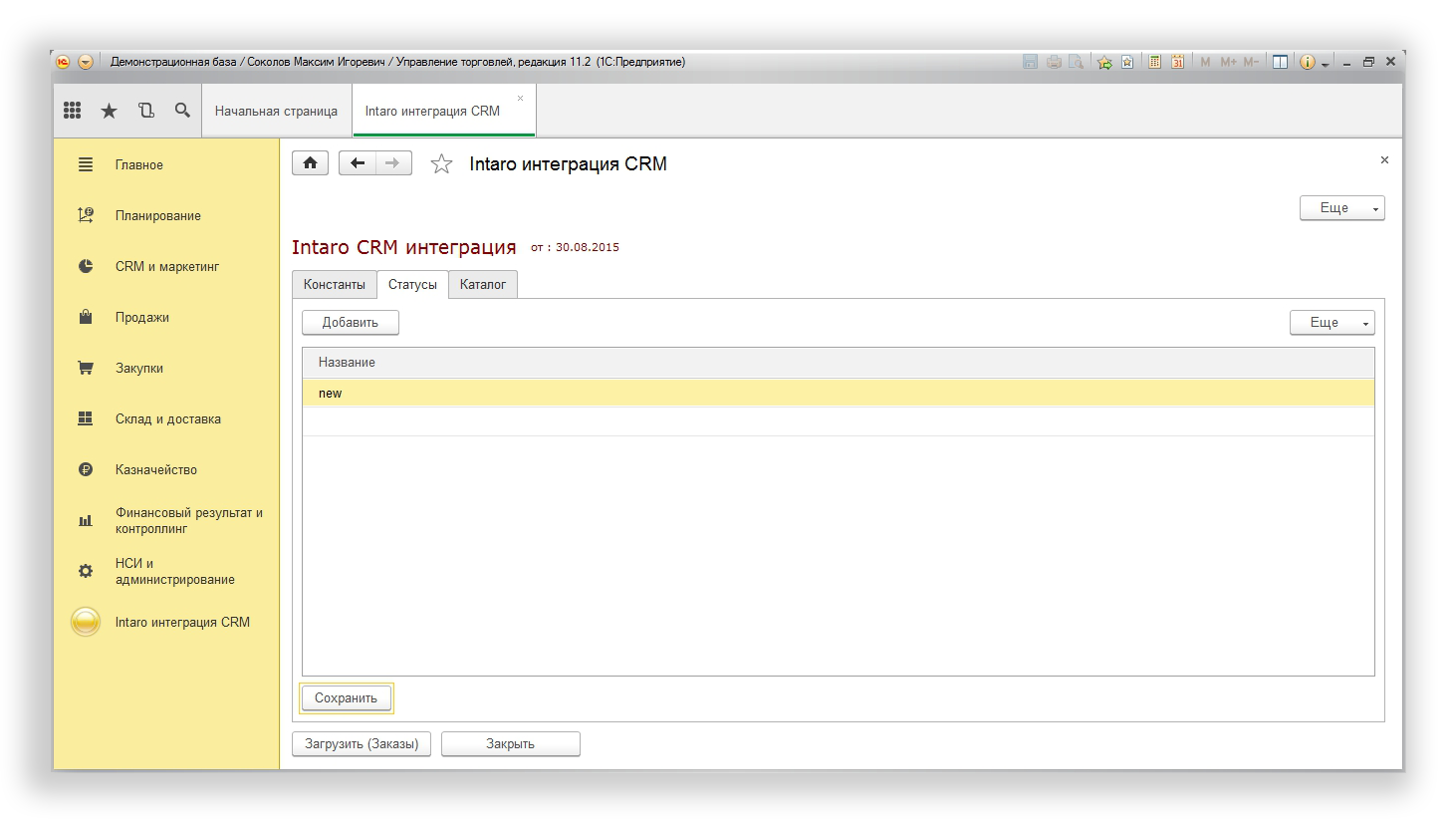The height and width of the screenshot is (823, 1456).
Task: Open Главное section in sidebar
Action: pyautogui.click(x=139, y=165)
